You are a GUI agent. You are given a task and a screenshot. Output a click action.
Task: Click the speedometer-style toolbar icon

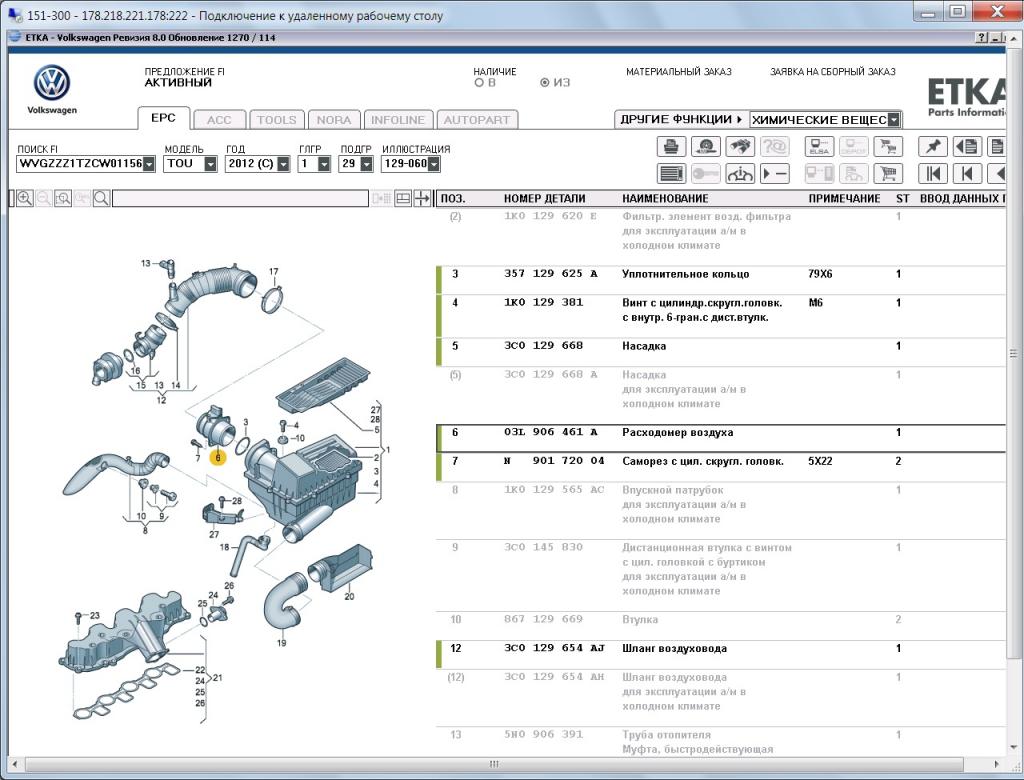[x=705, y=146]
